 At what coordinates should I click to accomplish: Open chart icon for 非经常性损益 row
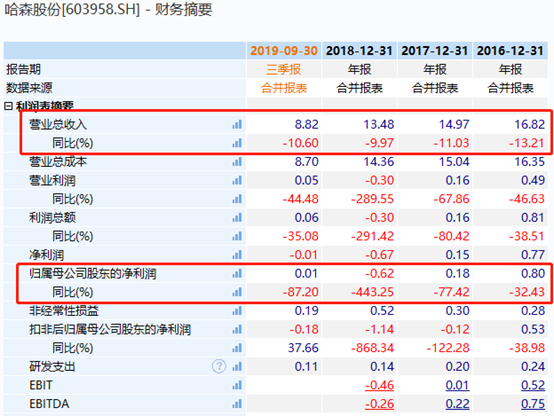pyautogui.click(x=237, y=311)
